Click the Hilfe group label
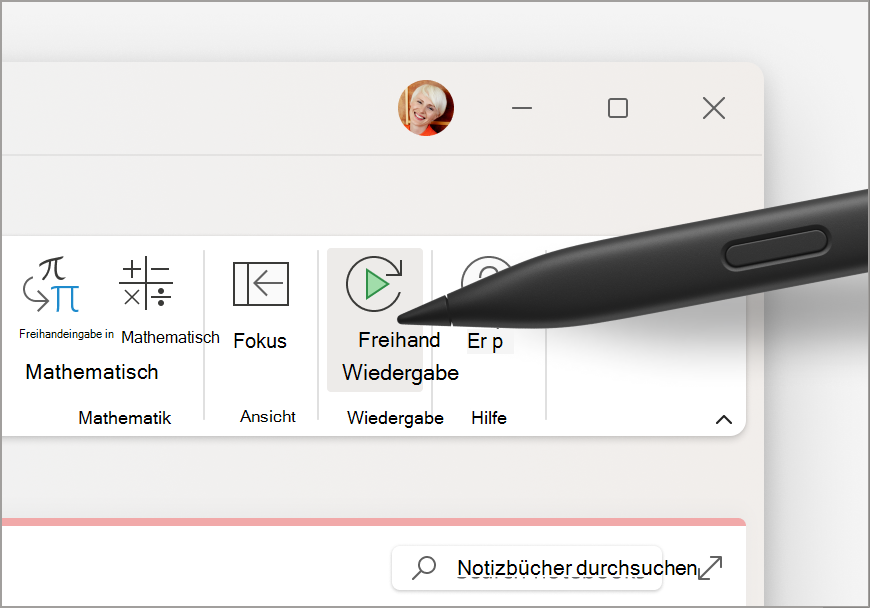This screenshot has width=870, height=608. [489, 418]
